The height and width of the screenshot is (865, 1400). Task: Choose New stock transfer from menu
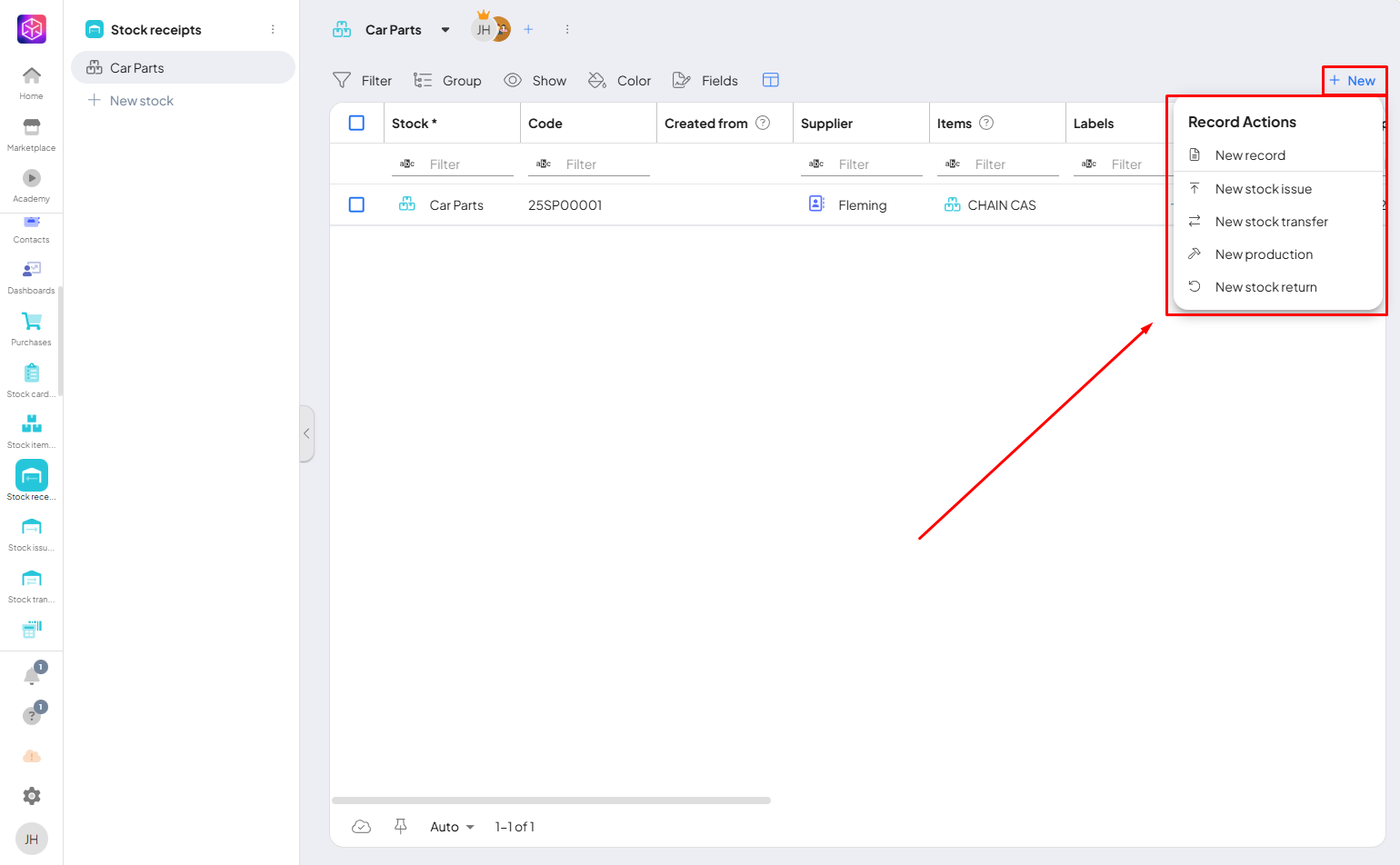tap(1271, 222)
